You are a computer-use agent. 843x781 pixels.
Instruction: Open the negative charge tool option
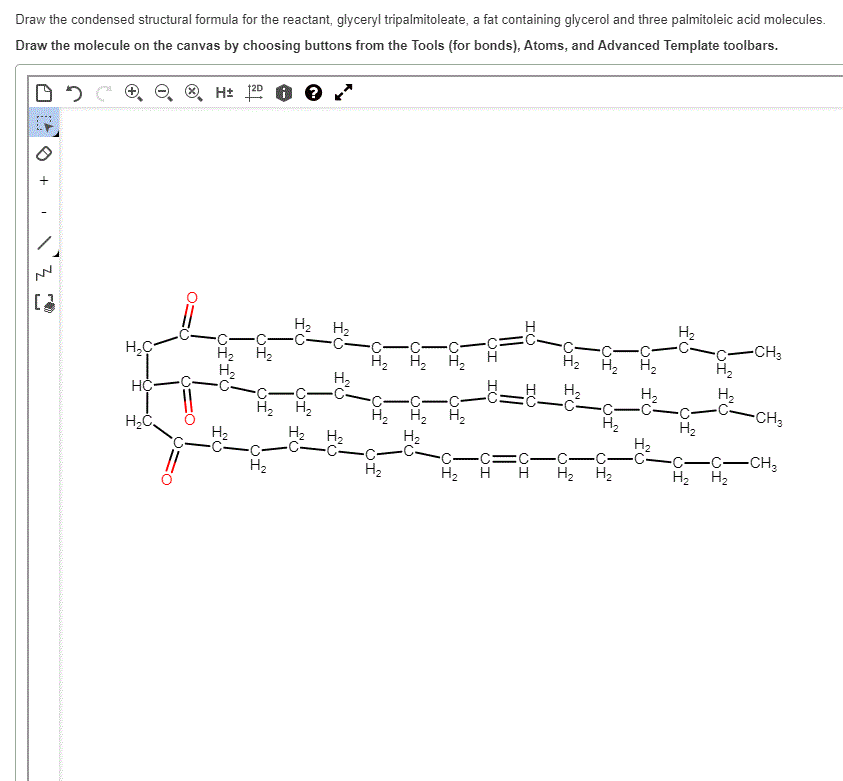pos(44,210)
